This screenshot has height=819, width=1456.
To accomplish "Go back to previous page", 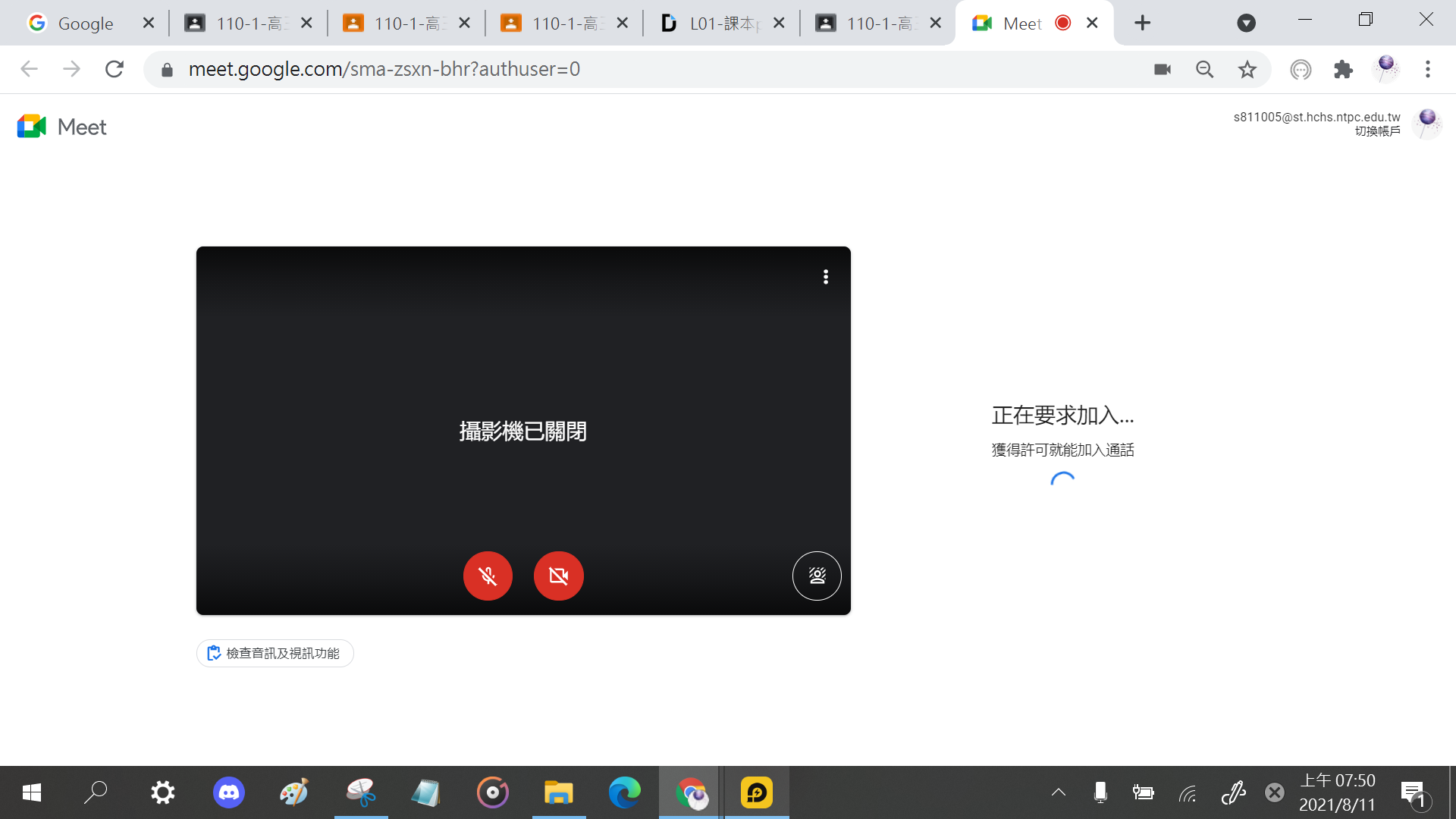I will pyautogui.click(x=29, y=69).
